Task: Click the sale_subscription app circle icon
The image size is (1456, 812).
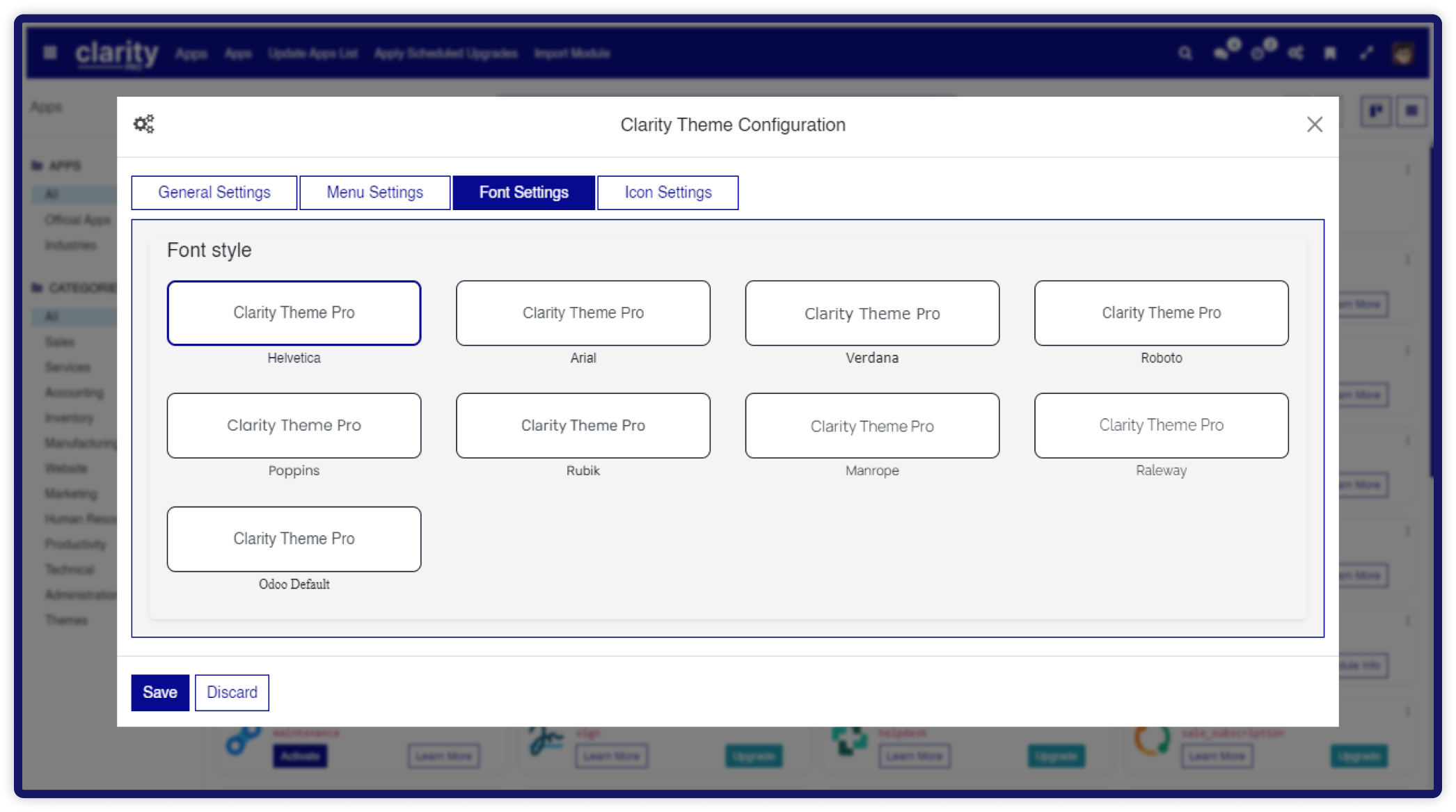Action: click(x=1151, y=742)
